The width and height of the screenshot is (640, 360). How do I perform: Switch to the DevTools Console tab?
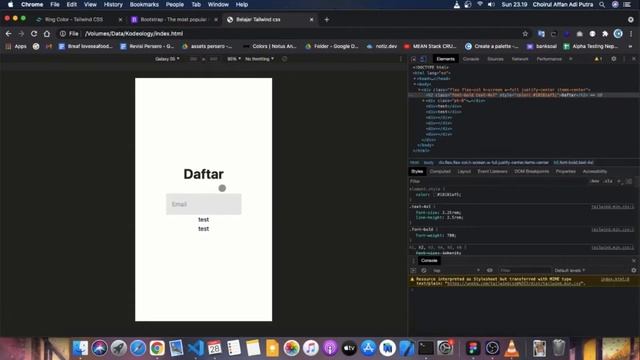tap(471, 59)
